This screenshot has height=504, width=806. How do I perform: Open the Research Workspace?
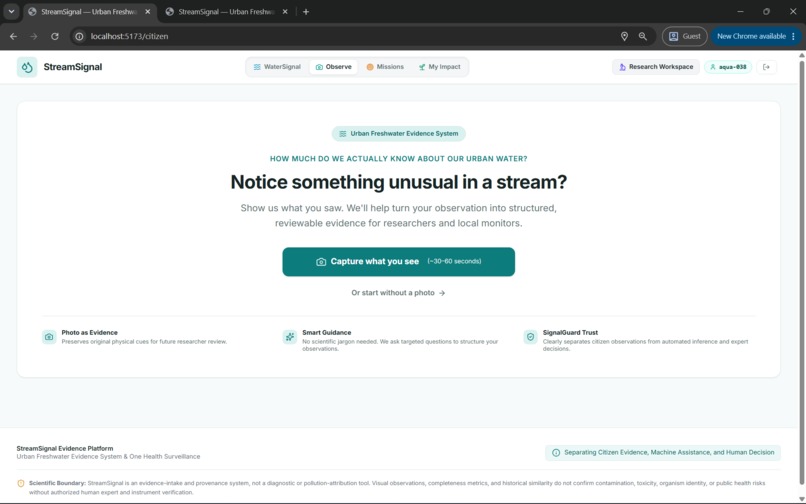[655, 67]
